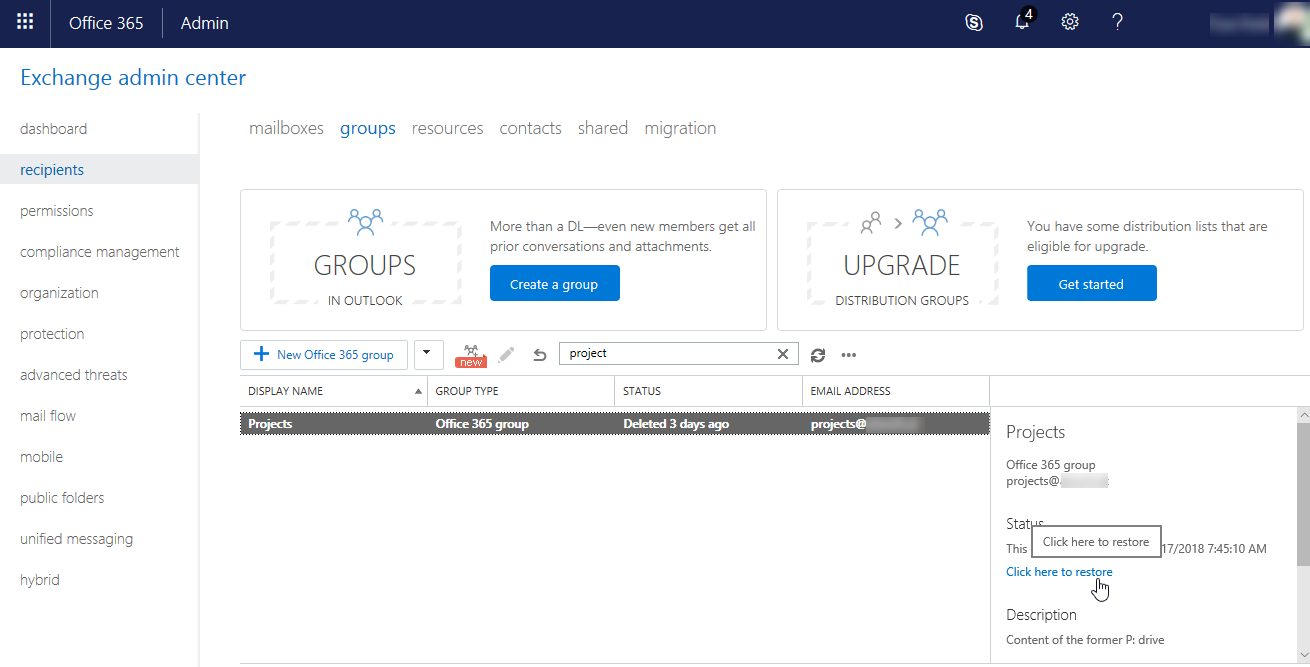Viewport: 1310px width, 667px height.
Task: Click the help question mark icon
Action: coord(1118,22)
